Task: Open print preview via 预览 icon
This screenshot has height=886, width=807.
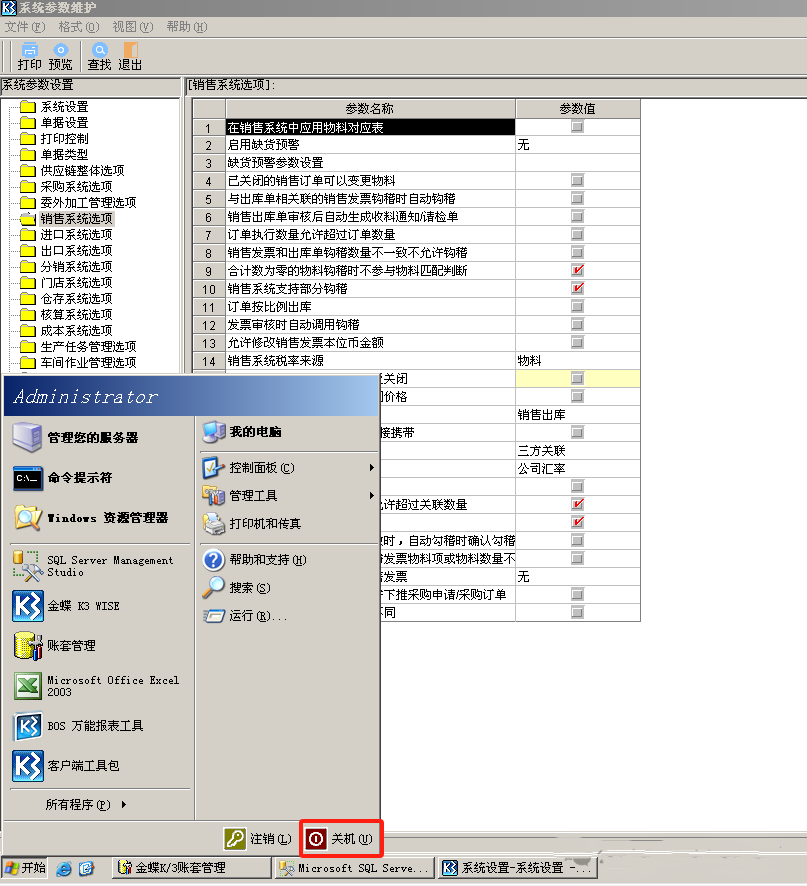Action: [59, 55]
